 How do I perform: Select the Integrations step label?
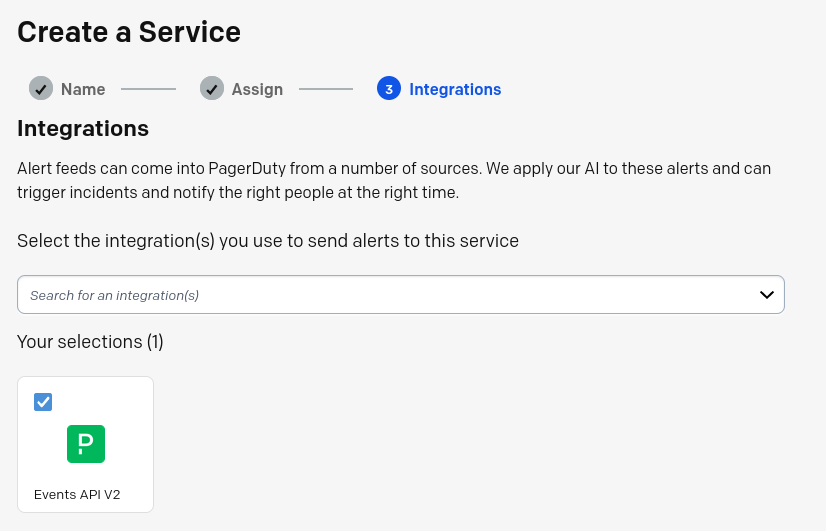455,89
